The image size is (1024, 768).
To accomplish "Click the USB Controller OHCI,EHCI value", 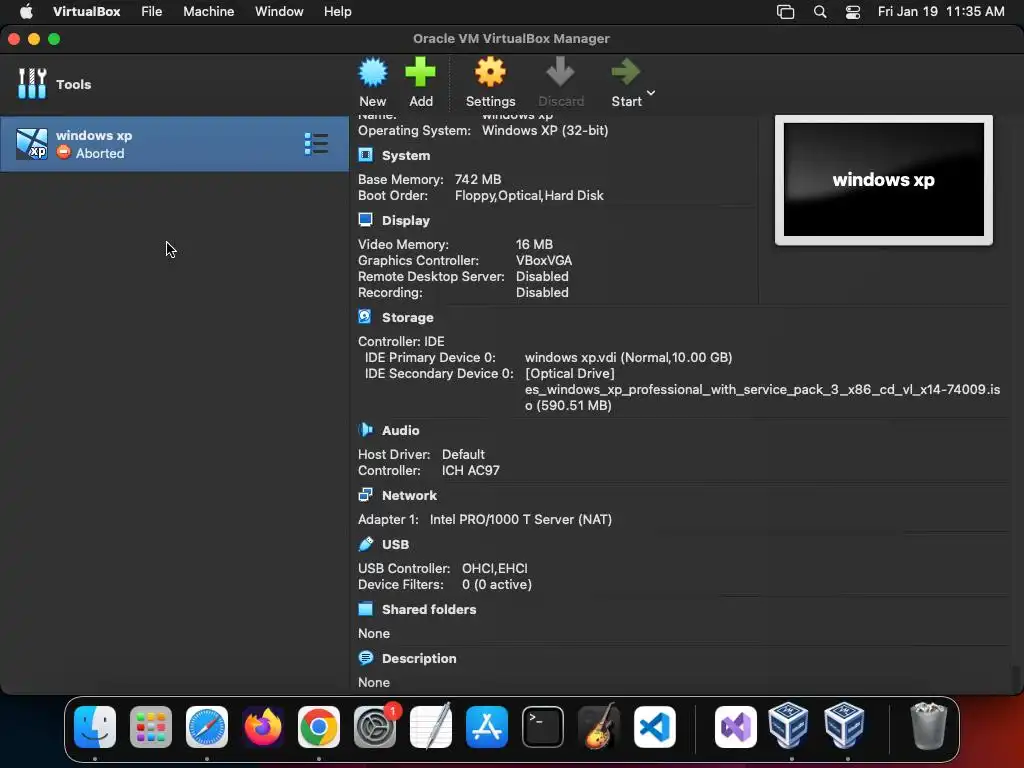I will pos(494,569).
